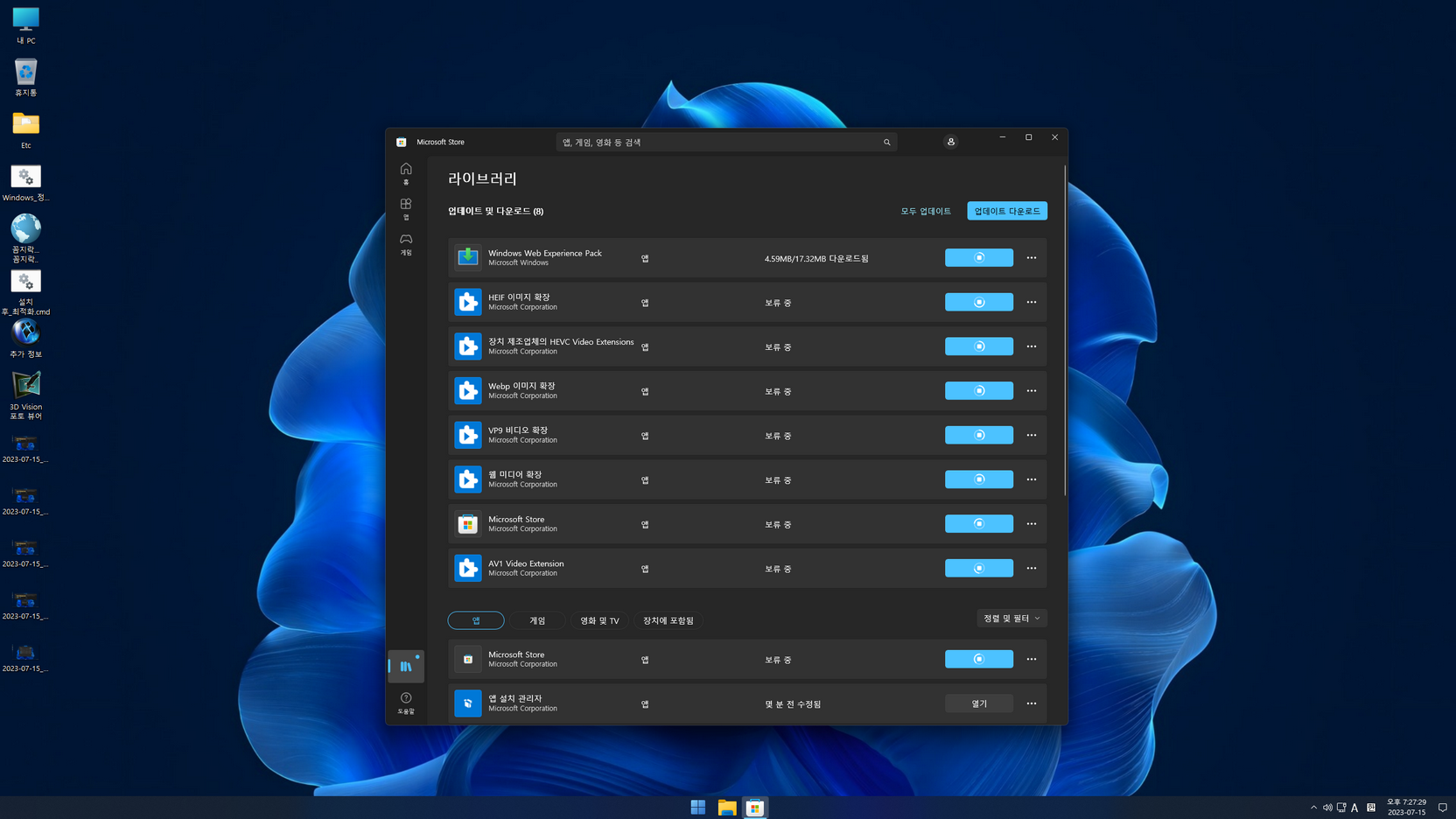1456x819 pixels.
Task: Open the notification center on taskbar
Action: click(1443, 808)
